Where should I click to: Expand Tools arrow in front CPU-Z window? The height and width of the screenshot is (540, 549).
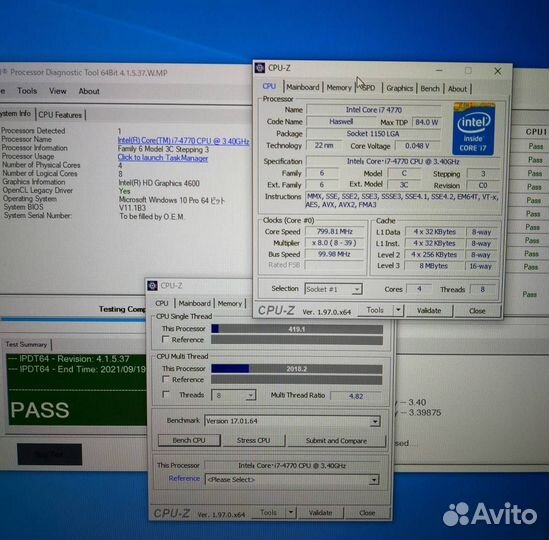click(398, 310)
